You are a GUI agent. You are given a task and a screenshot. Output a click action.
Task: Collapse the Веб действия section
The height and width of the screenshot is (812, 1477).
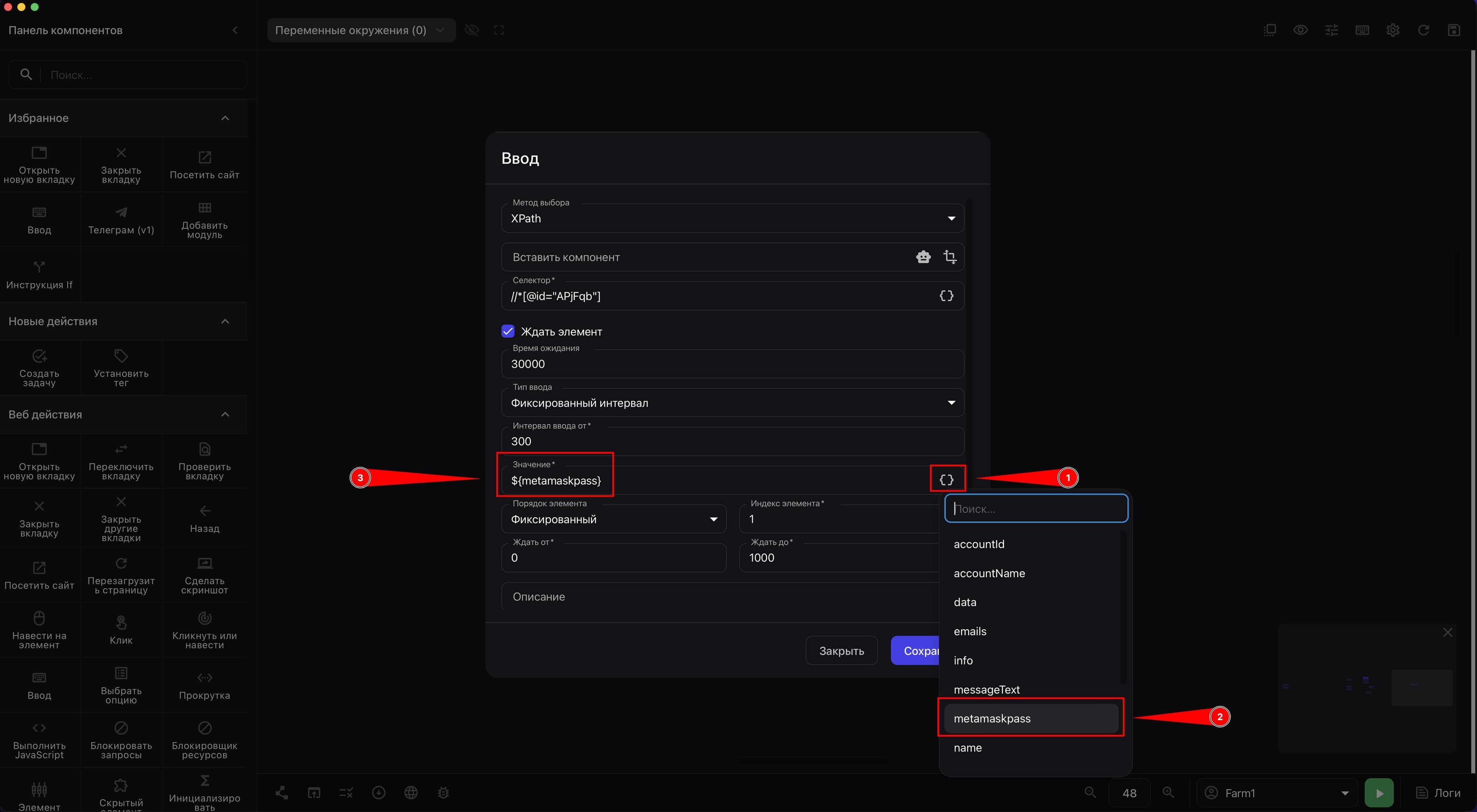(225, 415)
